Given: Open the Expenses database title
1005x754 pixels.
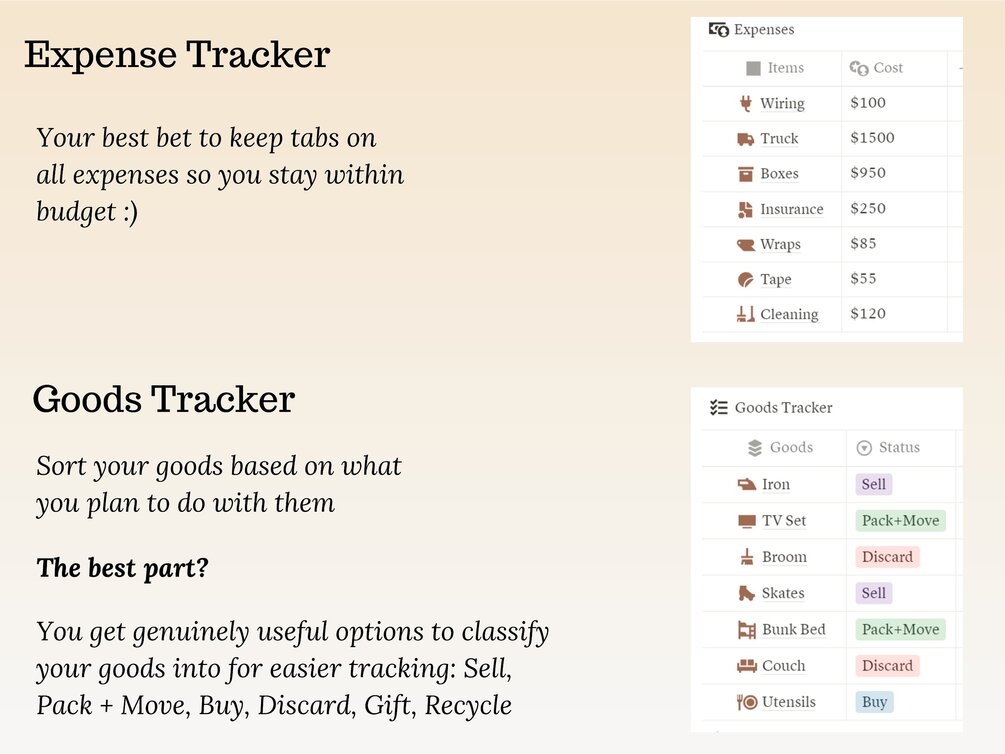Looking at the screenshot, I should coord(763,30).
